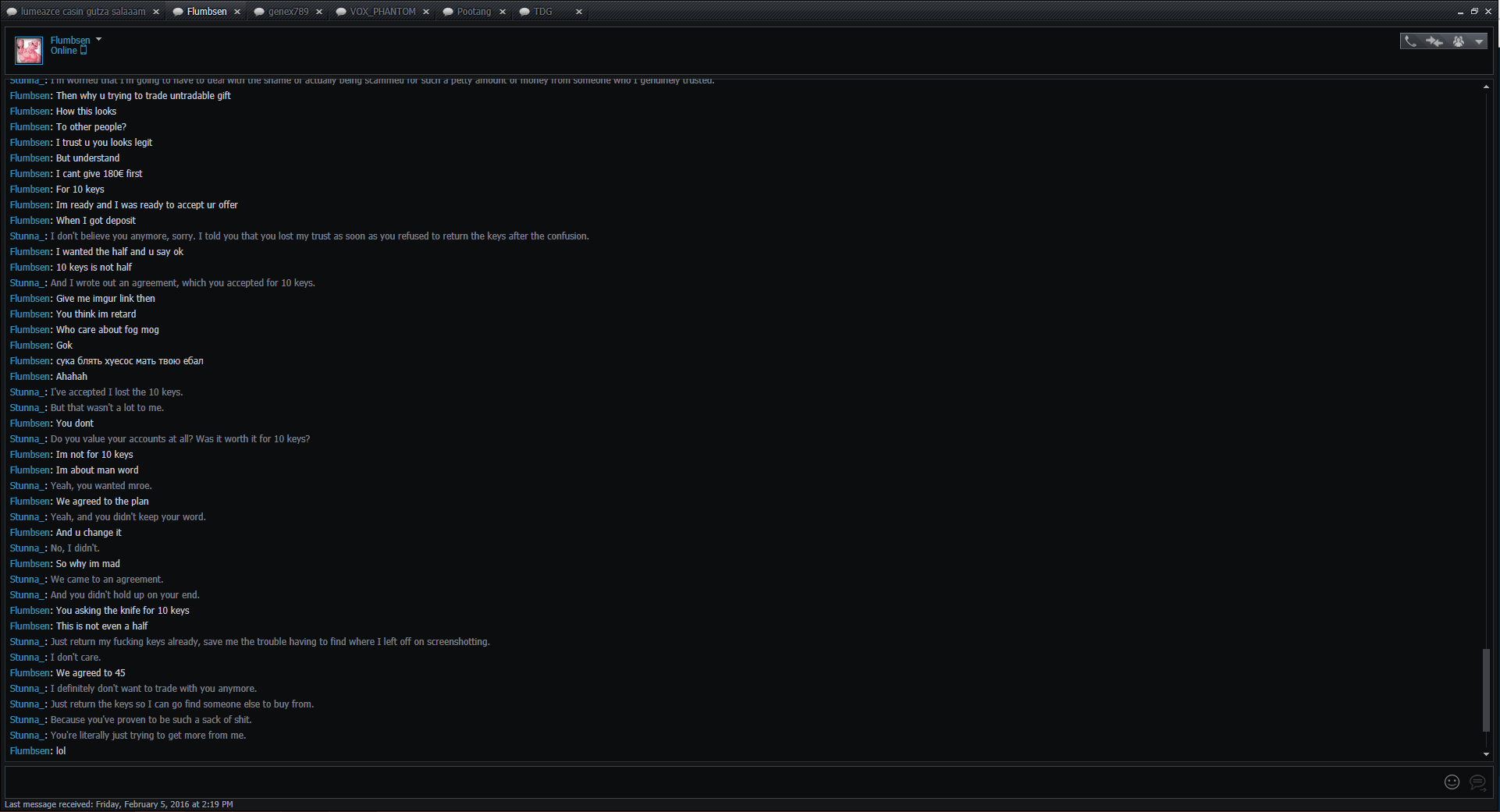Open the more options arrow in chat toolbar
The image size is (1500, 812).
coord(1479,42)
